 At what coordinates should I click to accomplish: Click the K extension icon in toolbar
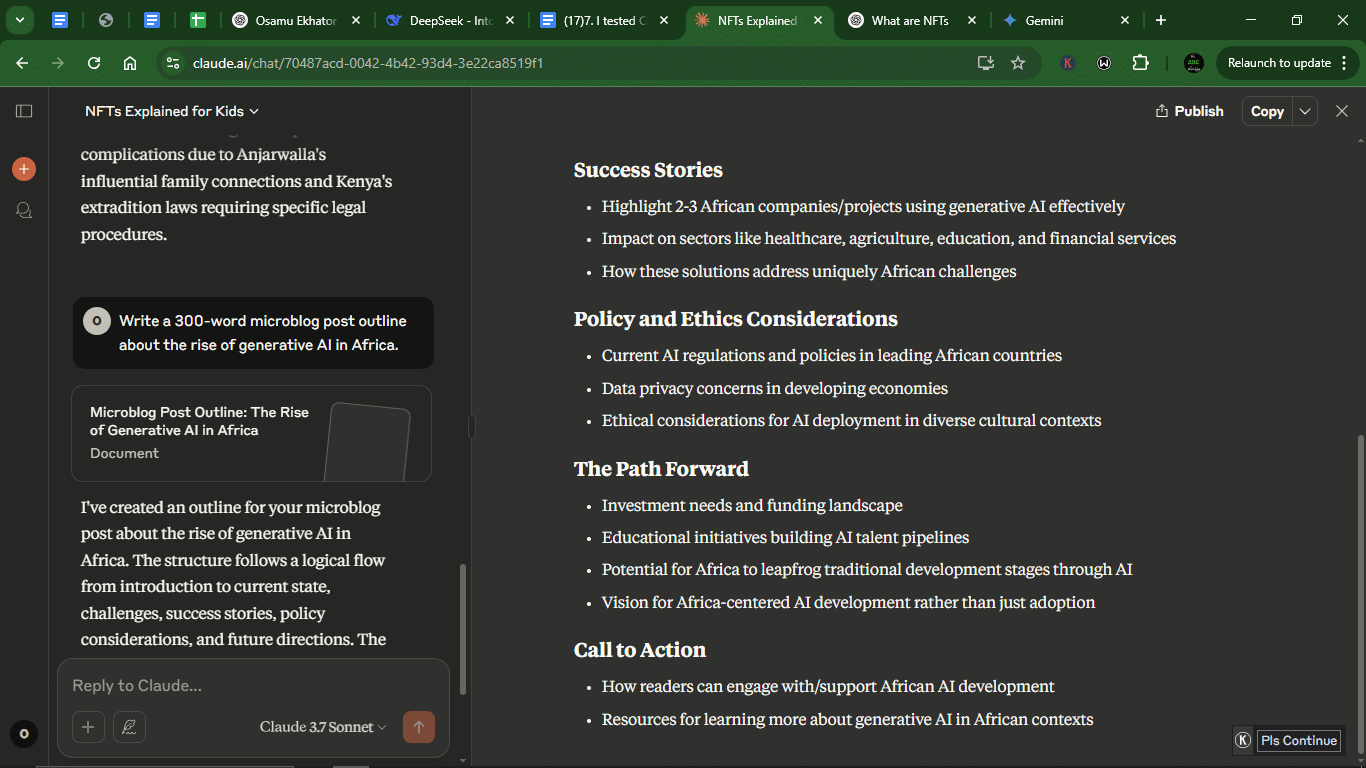(x=1068, y=63)
